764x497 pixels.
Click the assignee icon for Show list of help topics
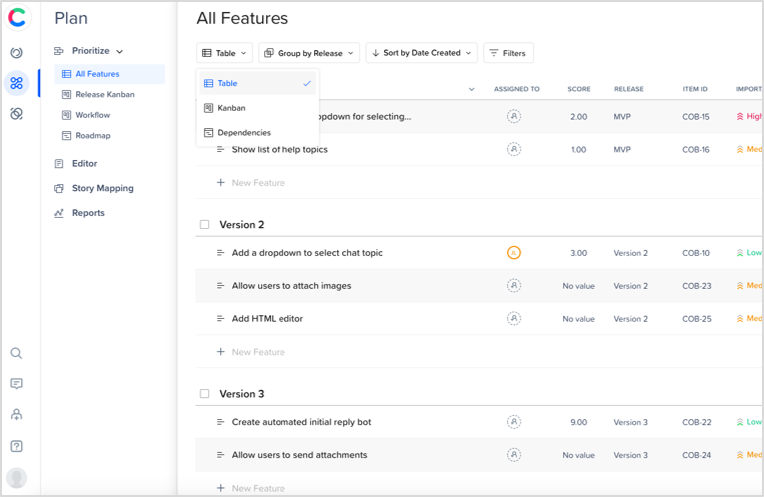514,150
